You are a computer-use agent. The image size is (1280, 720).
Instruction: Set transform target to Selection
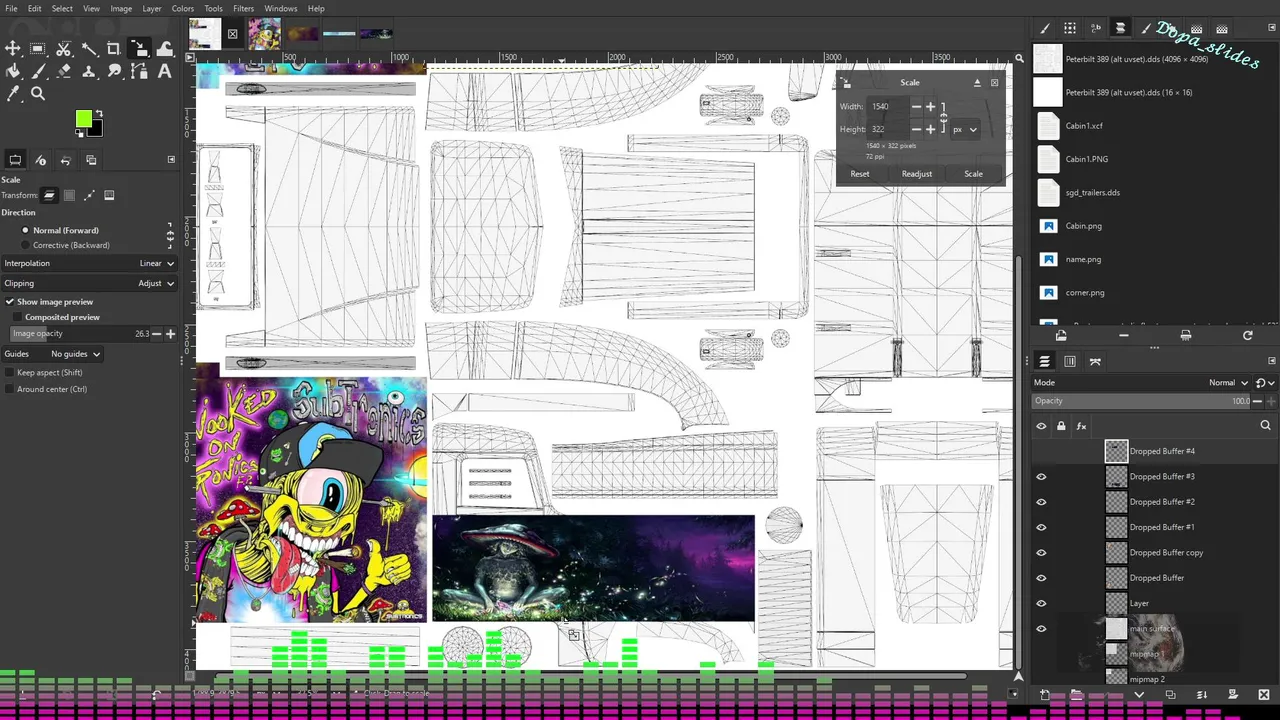[x=69, y=195]
